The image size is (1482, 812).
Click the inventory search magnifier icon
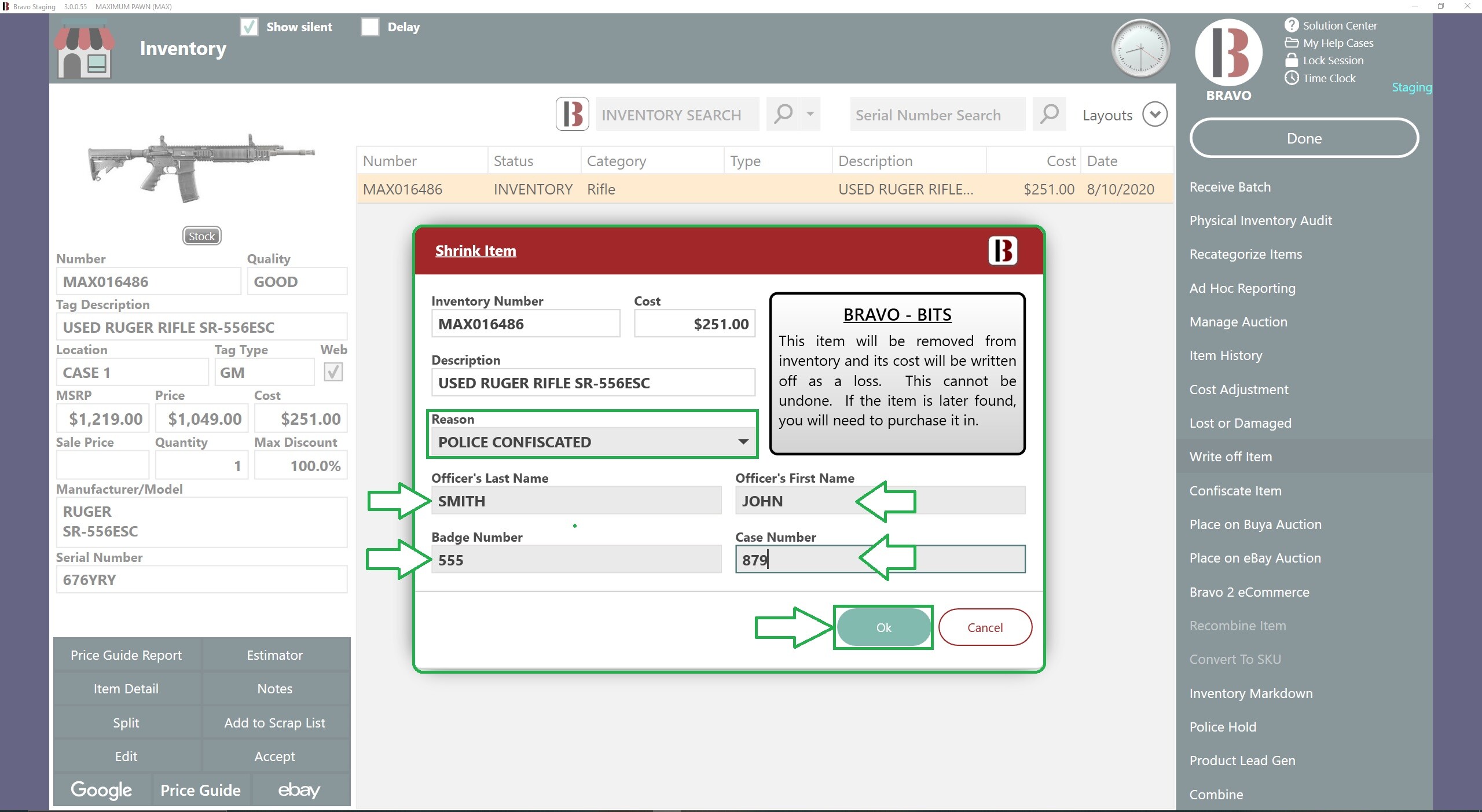pos(783,114)
